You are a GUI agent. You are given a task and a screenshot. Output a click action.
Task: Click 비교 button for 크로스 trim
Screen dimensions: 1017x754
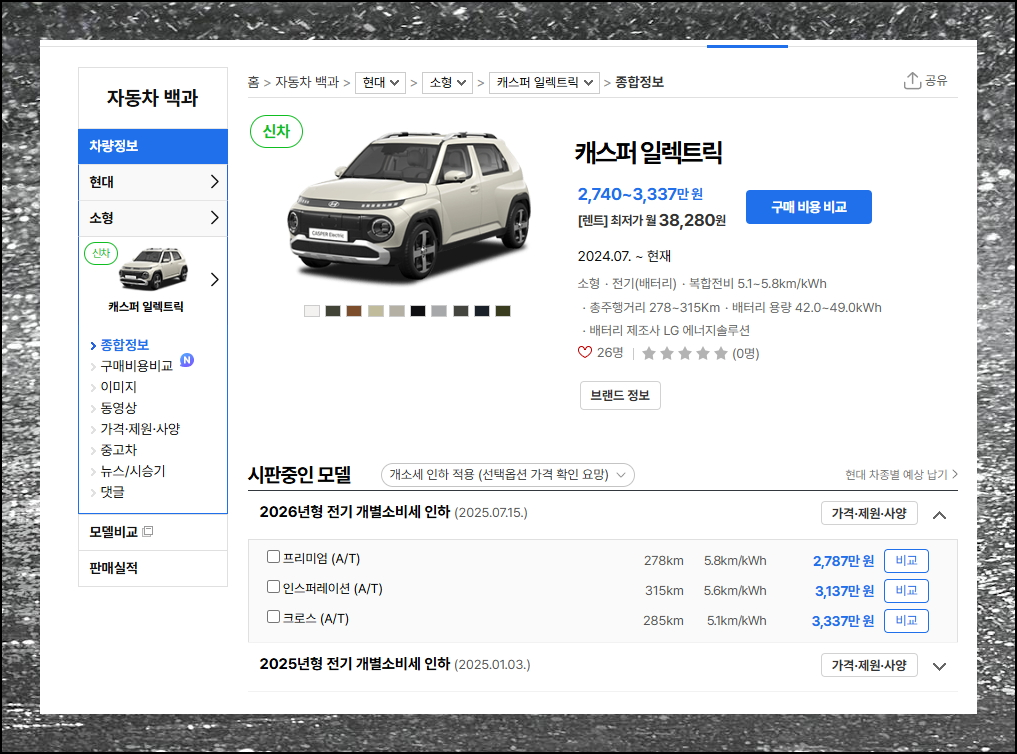(x=906, y=620)
